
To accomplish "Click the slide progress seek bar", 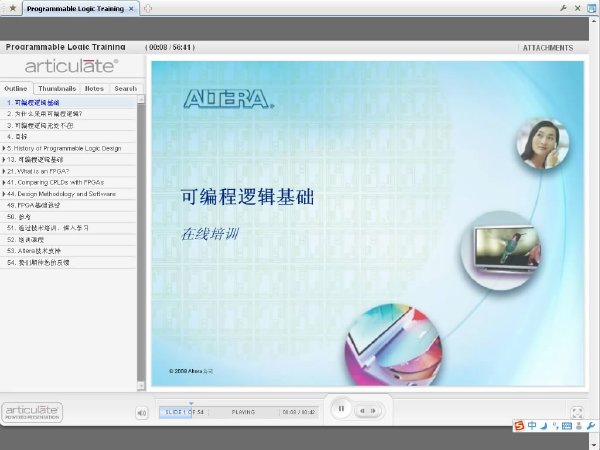I will pos(239,412).
